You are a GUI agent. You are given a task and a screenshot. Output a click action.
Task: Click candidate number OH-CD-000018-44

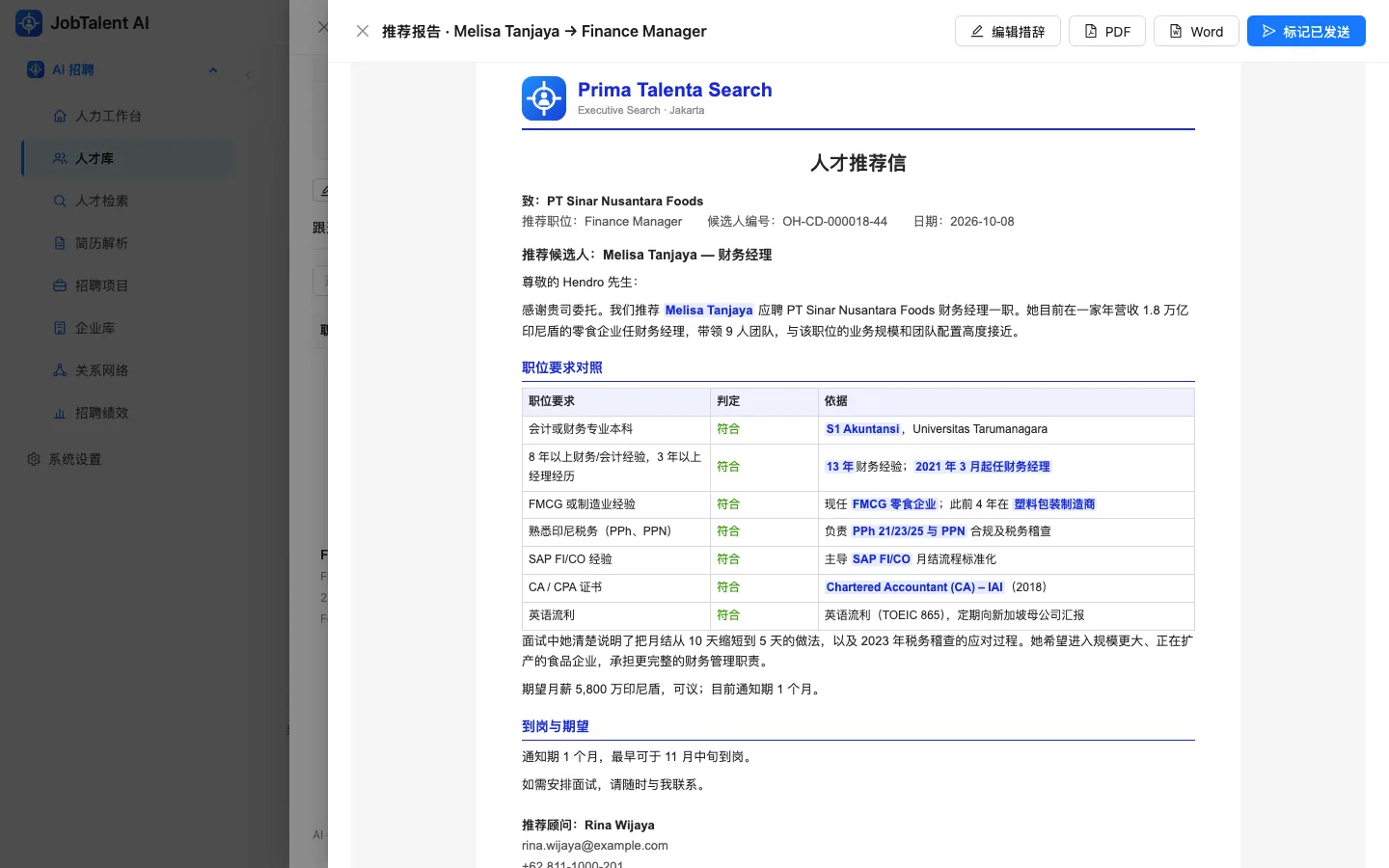[834, 221]
